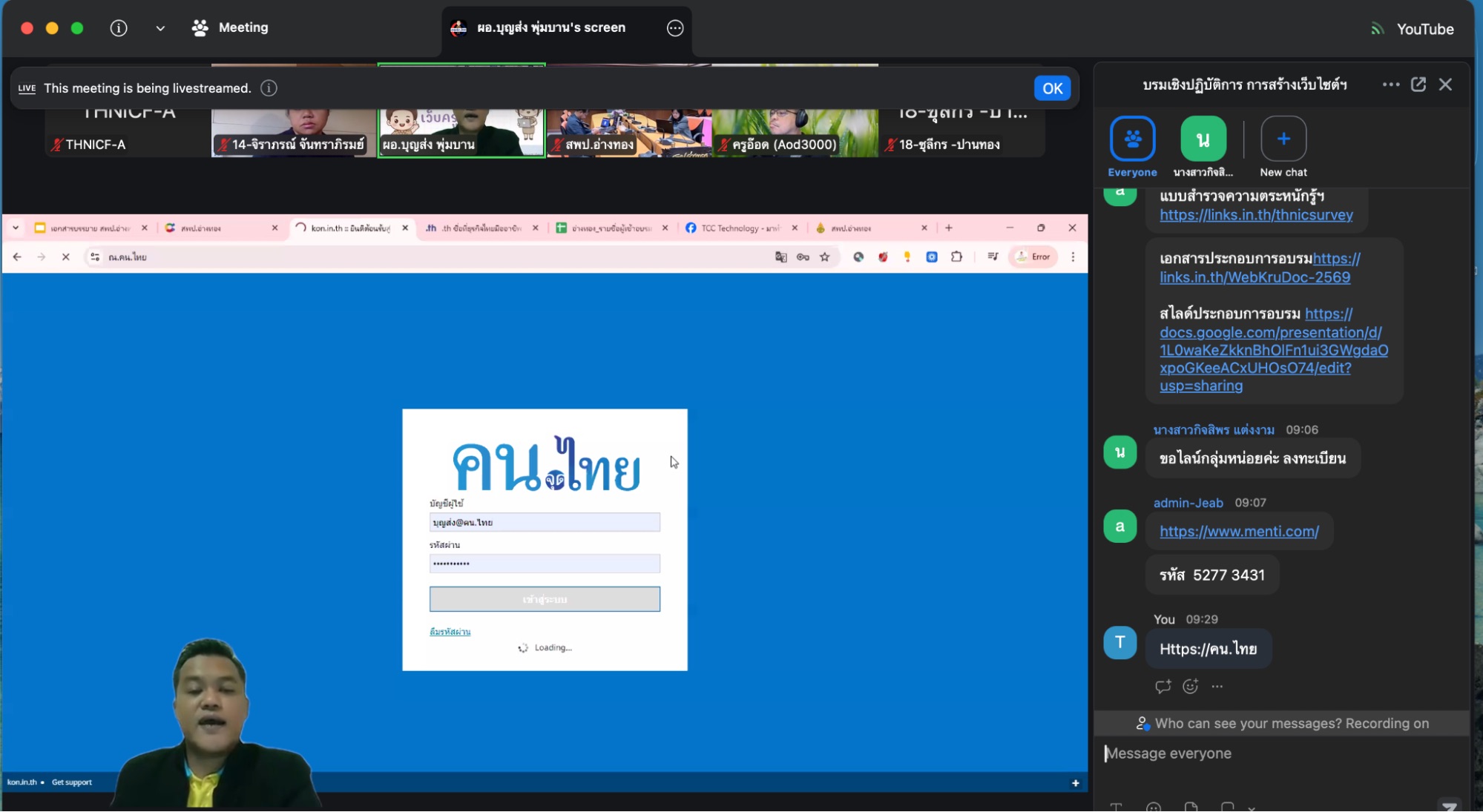Click the Meeting tab in title bar

[230, 28]
